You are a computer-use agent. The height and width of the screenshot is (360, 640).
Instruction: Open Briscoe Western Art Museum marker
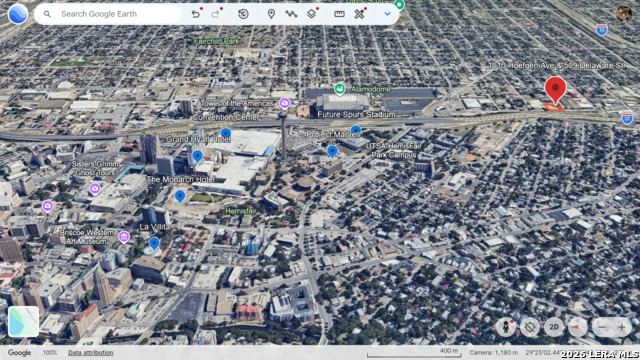pos(124,237)
